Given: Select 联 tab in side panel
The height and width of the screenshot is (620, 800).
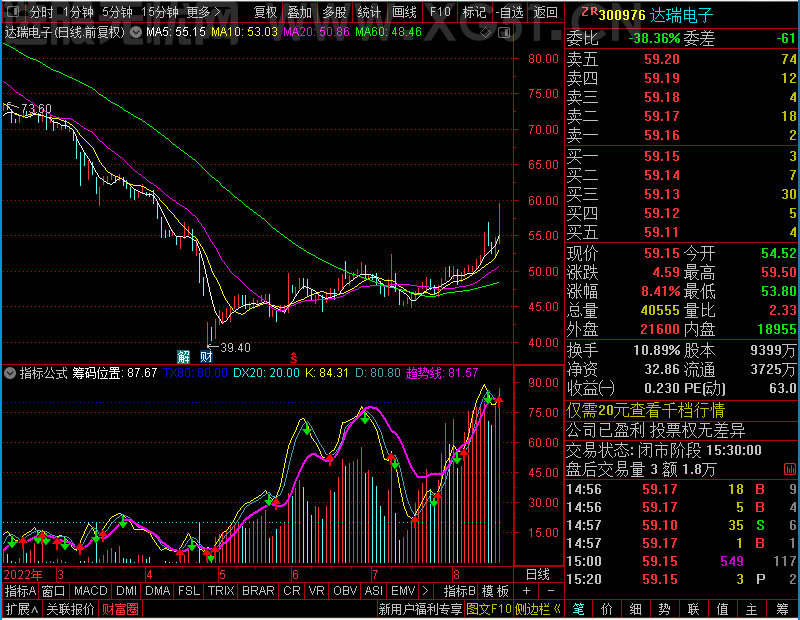Looking at the screenshot, I should [x=693, y=609].
